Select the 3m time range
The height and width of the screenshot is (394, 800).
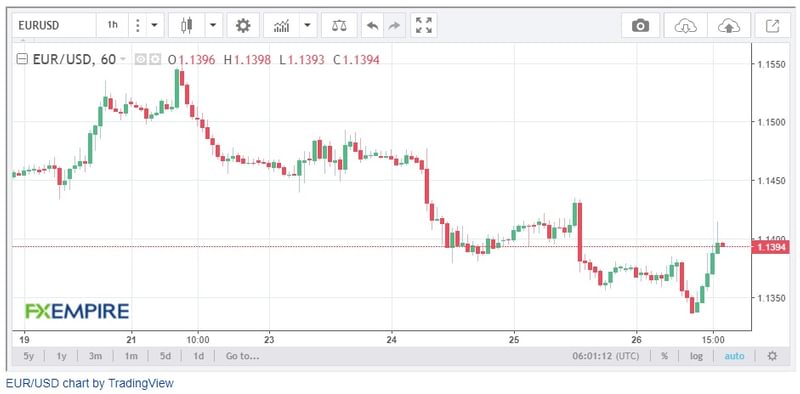[x=95, y=356]
